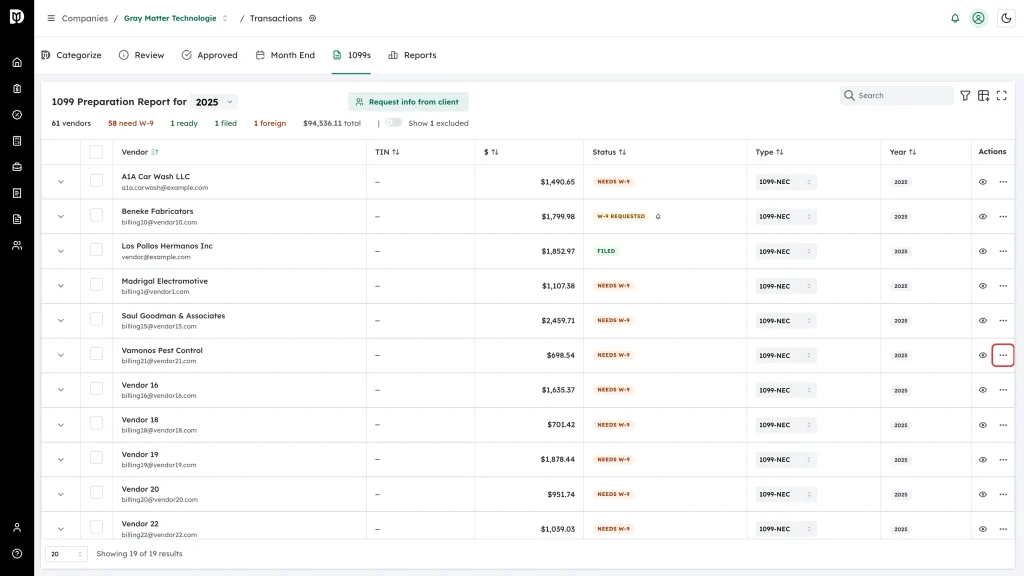Toggle Show 1 excluded switch
Screen dimensions: 1024x576
click(393, 123)
